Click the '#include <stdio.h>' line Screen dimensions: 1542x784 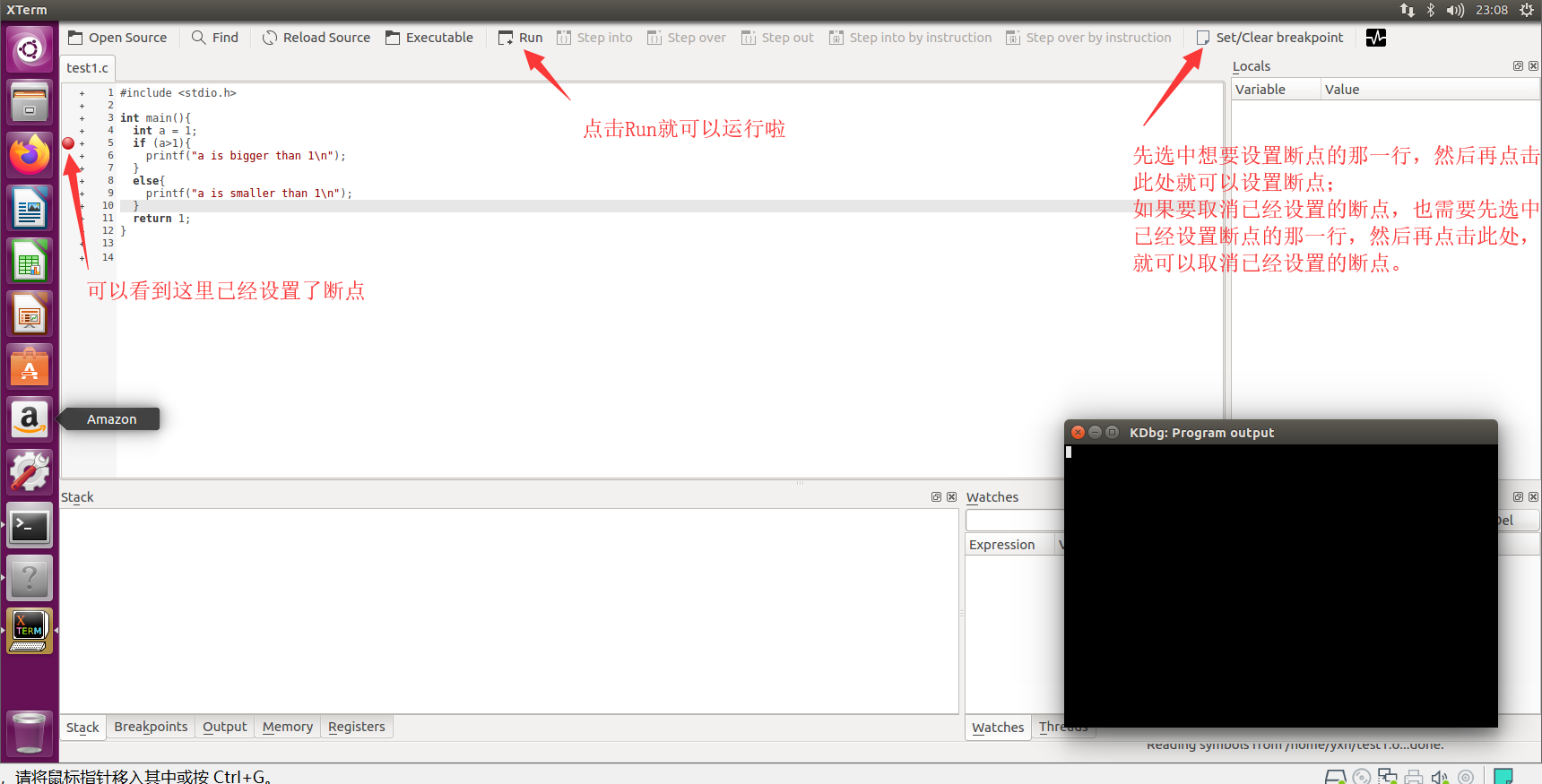[178, 93]
